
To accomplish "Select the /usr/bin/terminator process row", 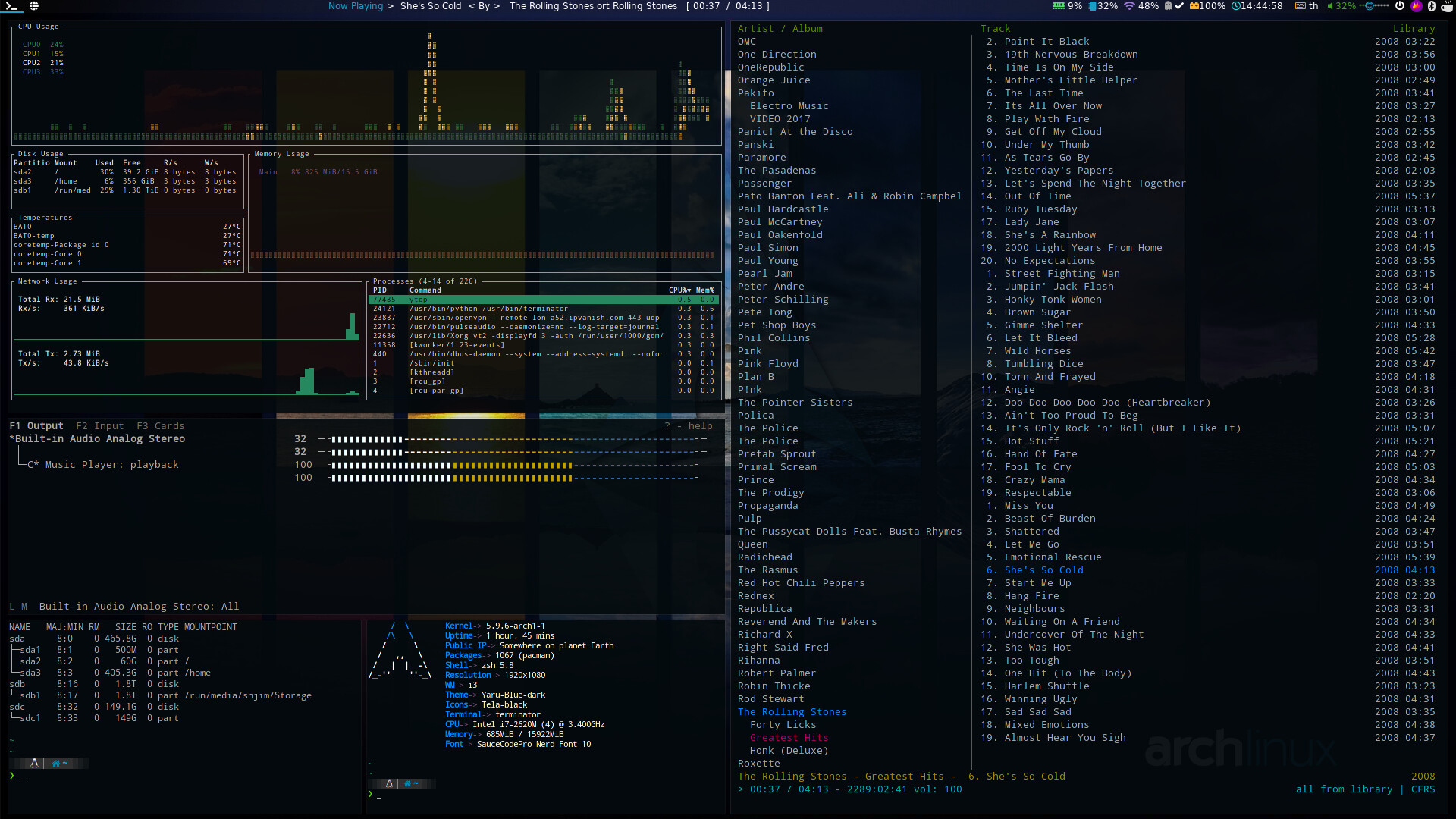I will click(543, 309).
